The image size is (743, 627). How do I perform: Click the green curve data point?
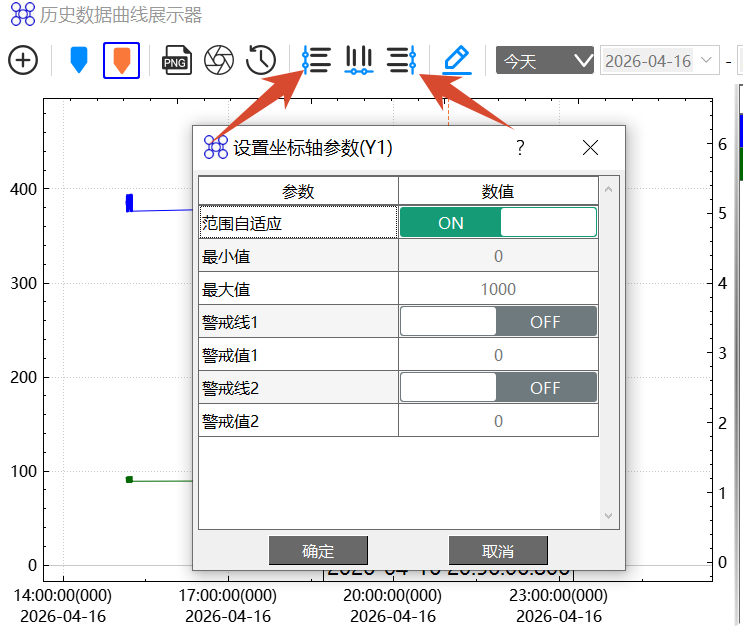(x=129, y=480)
